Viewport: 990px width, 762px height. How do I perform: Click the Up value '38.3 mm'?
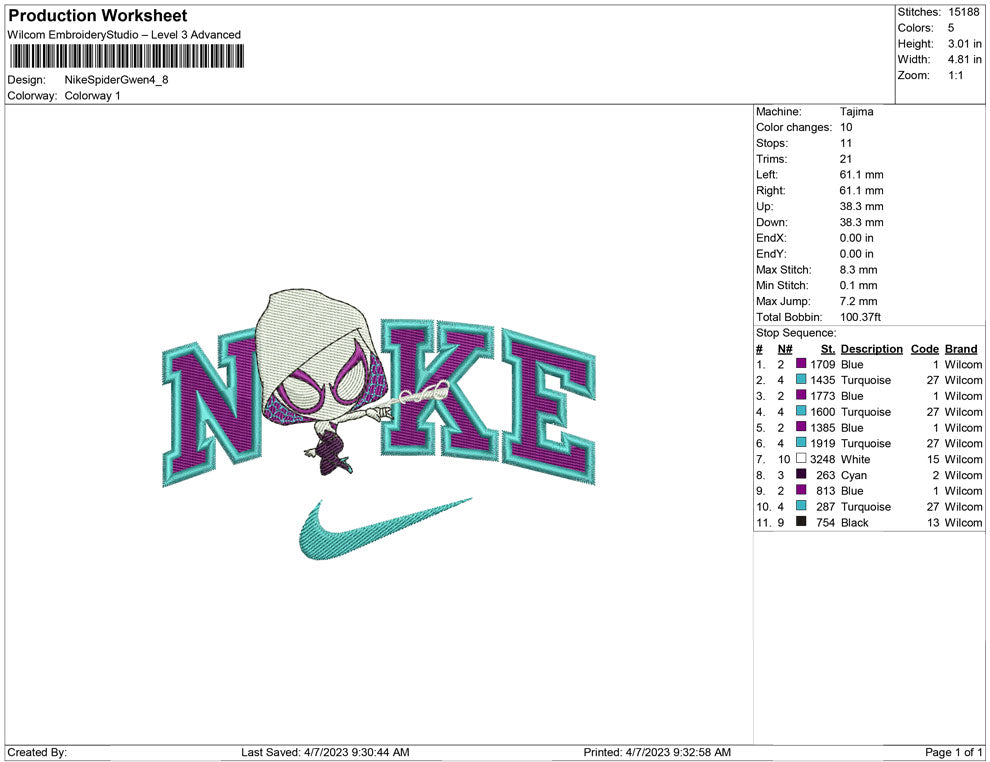point(861,206)
